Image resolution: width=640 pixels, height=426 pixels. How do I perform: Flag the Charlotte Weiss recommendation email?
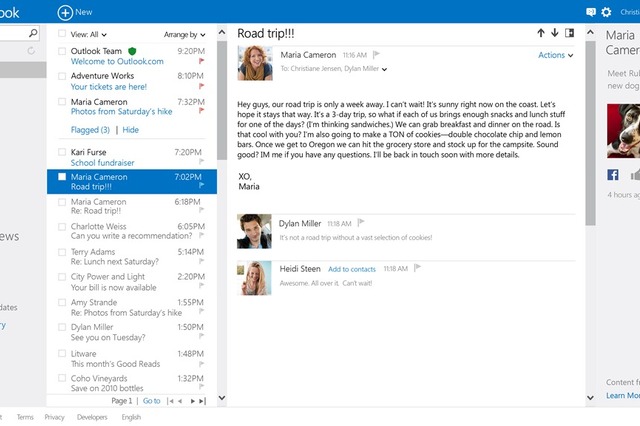[x=201, y=235]
